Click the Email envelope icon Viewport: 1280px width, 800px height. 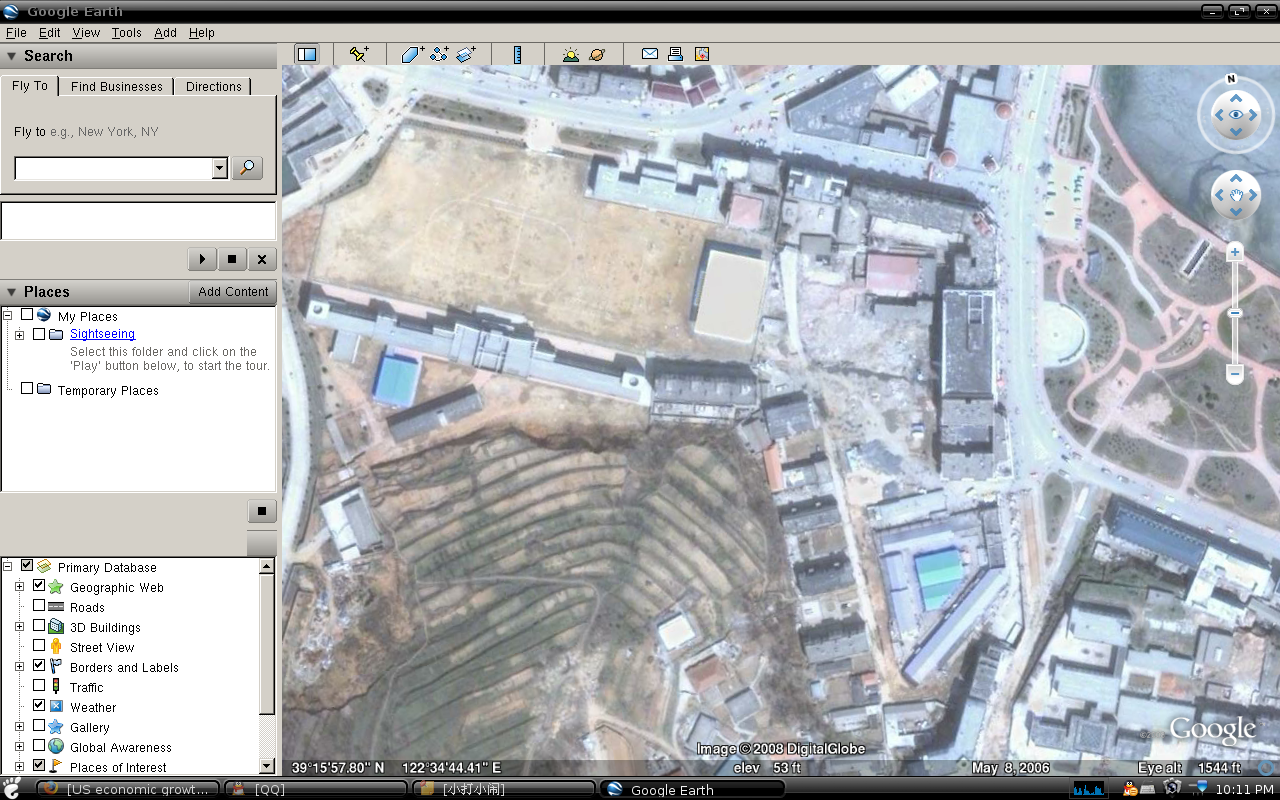(x=650, y=54)
